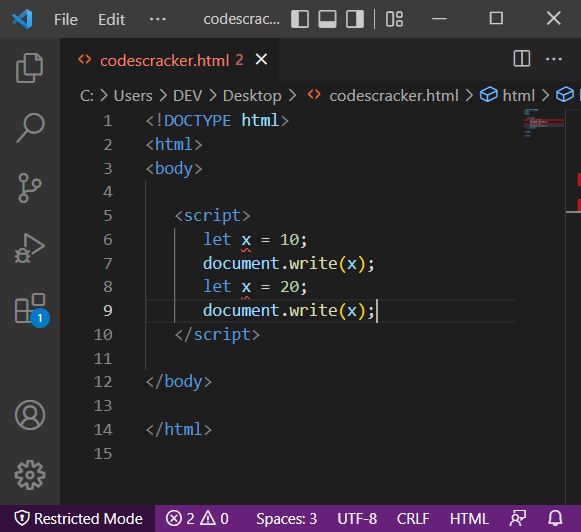Image resolution: width=581 pixels, height=532 pixels.
Task: Open notifications bell
Action: (555, 518)
